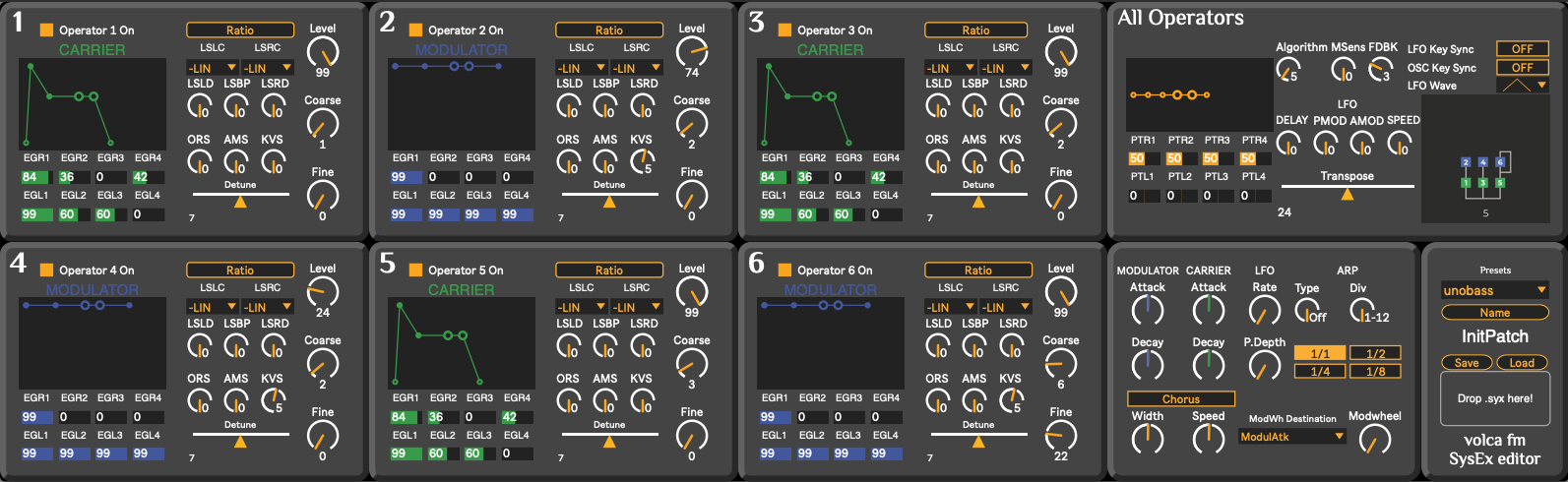1568x482 pixels.
Task: Click the Operator 1 EGR1 value field
Action: pos(35,177)
